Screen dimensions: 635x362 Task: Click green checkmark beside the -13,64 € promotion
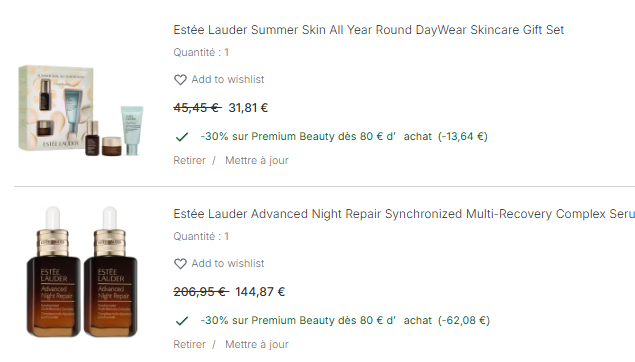pyautogui.click(x=182, y=137)
